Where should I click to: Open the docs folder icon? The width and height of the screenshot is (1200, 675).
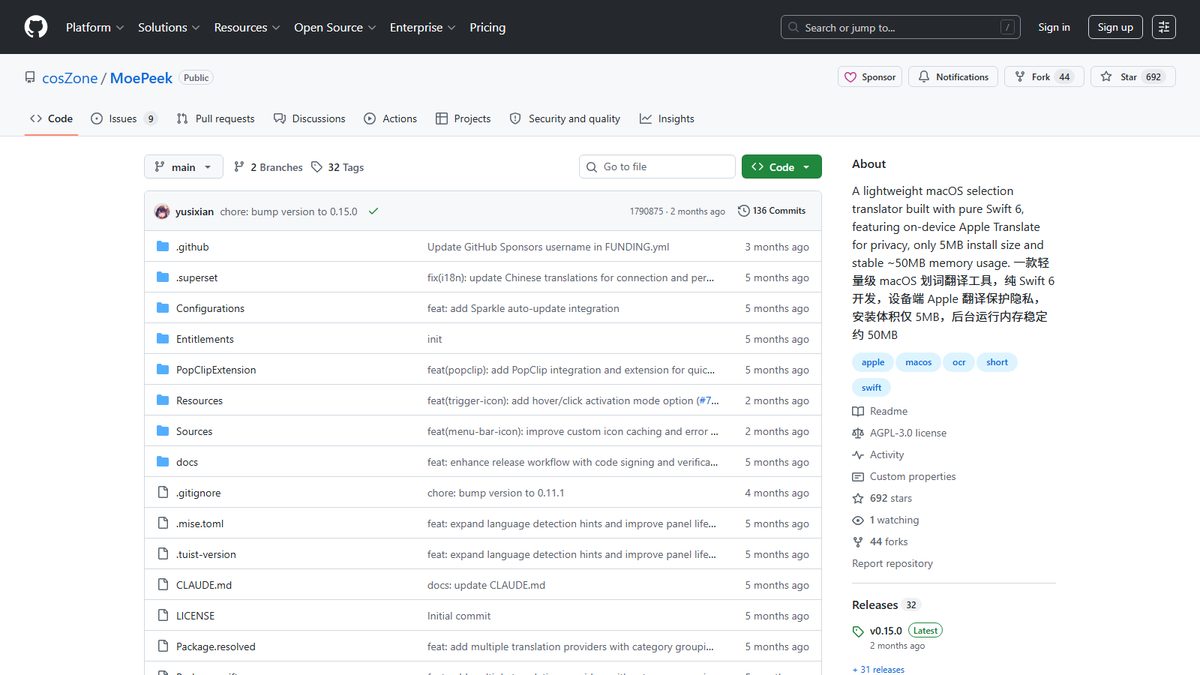click(163, 462)
